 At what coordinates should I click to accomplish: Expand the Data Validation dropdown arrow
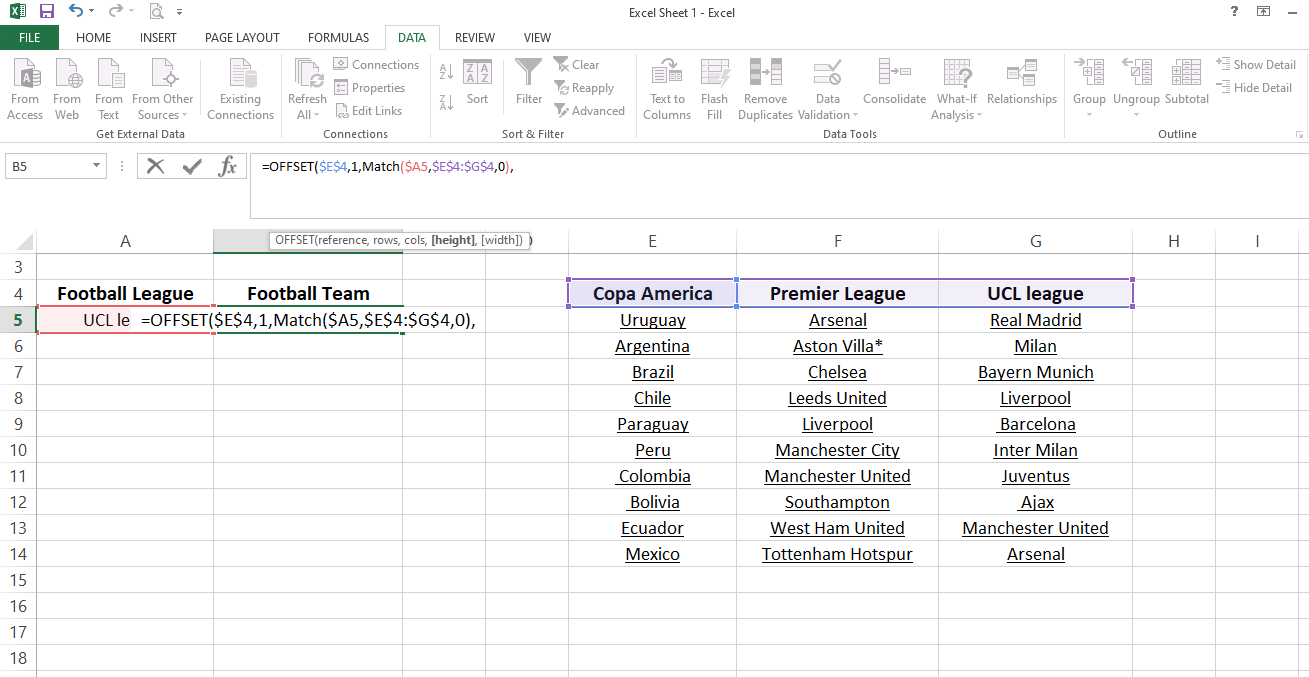tap(855, 115)
